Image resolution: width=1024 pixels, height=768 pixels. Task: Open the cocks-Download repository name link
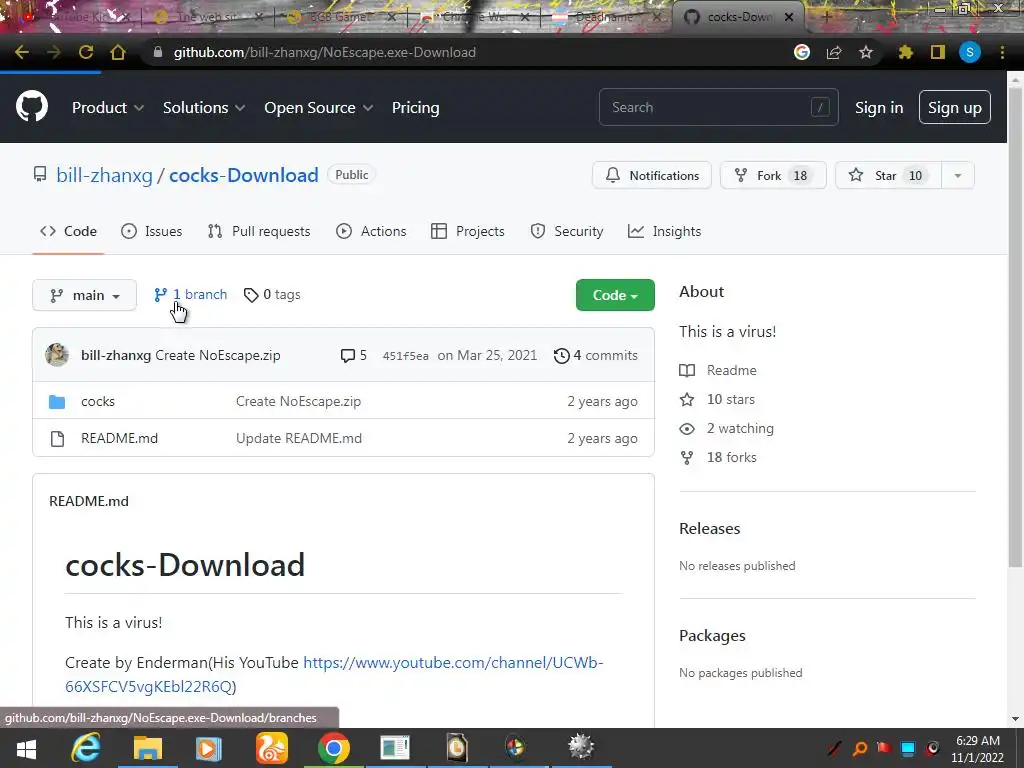244,175
